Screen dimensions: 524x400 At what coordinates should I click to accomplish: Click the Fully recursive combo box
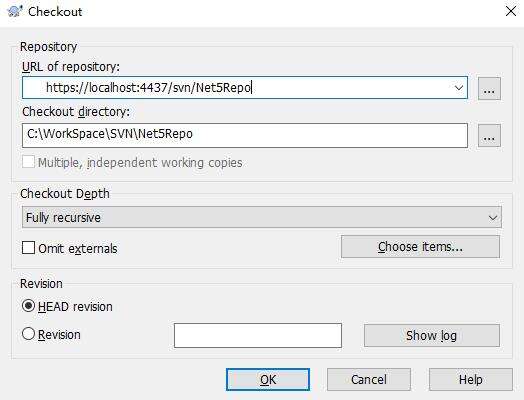coord(262,217)
